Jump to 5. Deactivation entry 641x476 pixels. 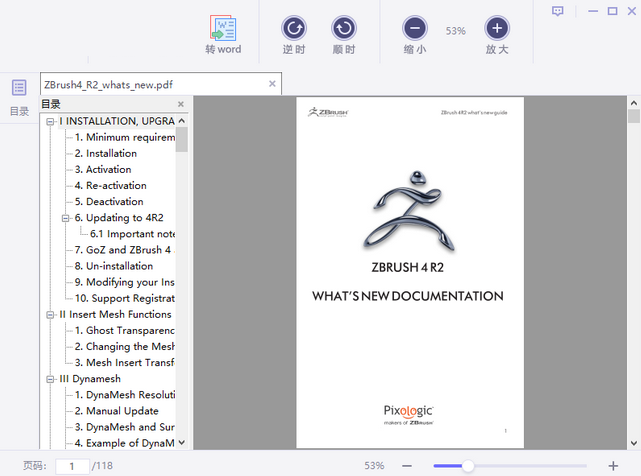109,202
